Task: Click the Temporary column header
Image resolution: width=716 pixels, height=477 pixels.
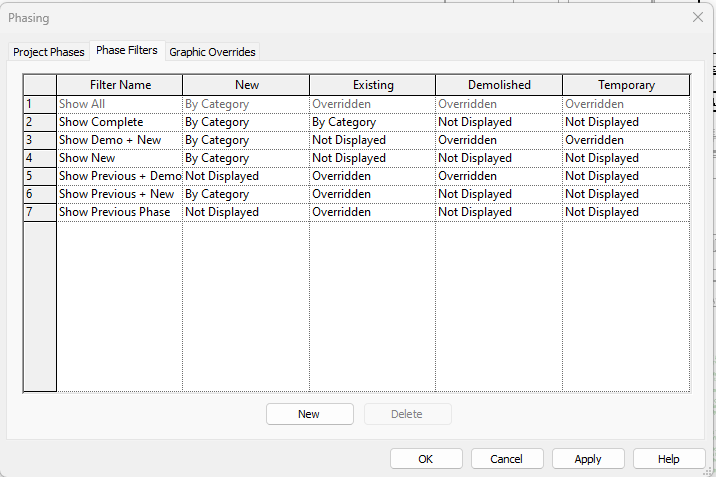Action: point(626,85)
